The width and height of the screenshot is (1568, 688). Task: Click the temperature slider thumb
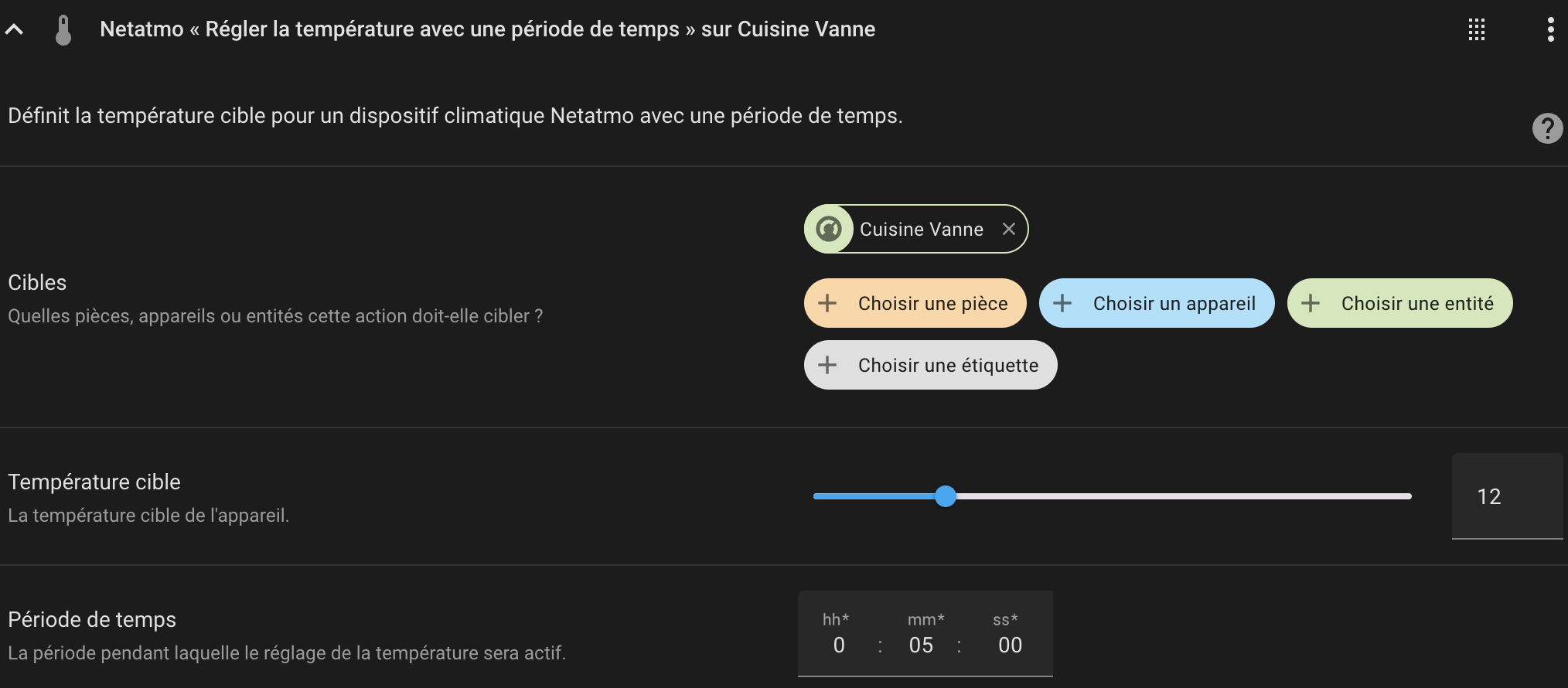[946, 496]
